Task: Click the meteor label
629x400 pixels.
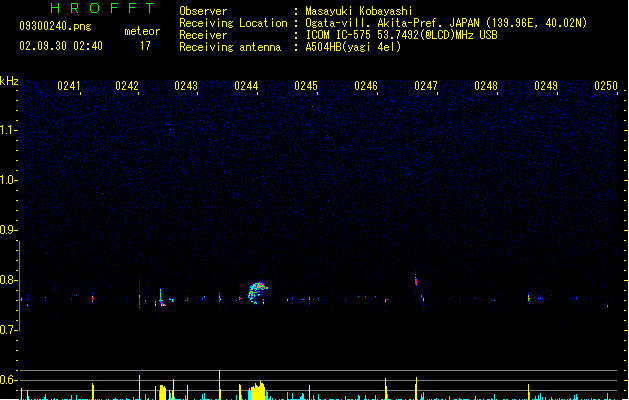Action: click(142, 31)
